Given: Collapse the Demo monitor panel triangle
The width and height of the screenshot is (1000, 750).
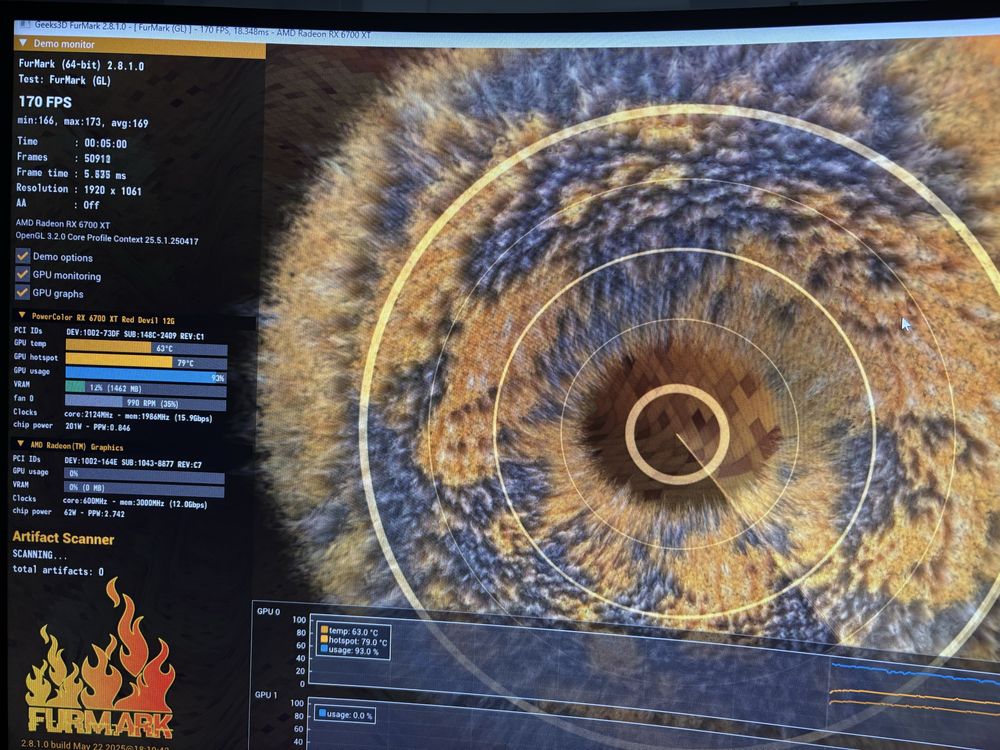Looking at the screenshot, I should pos(23,43).
